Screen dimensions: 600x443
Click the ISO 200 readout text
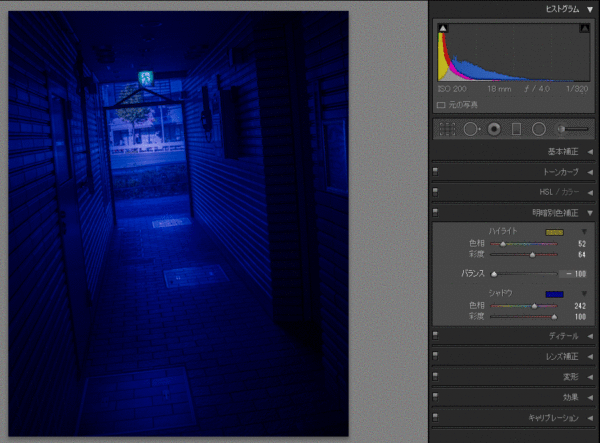click(452, 89)
